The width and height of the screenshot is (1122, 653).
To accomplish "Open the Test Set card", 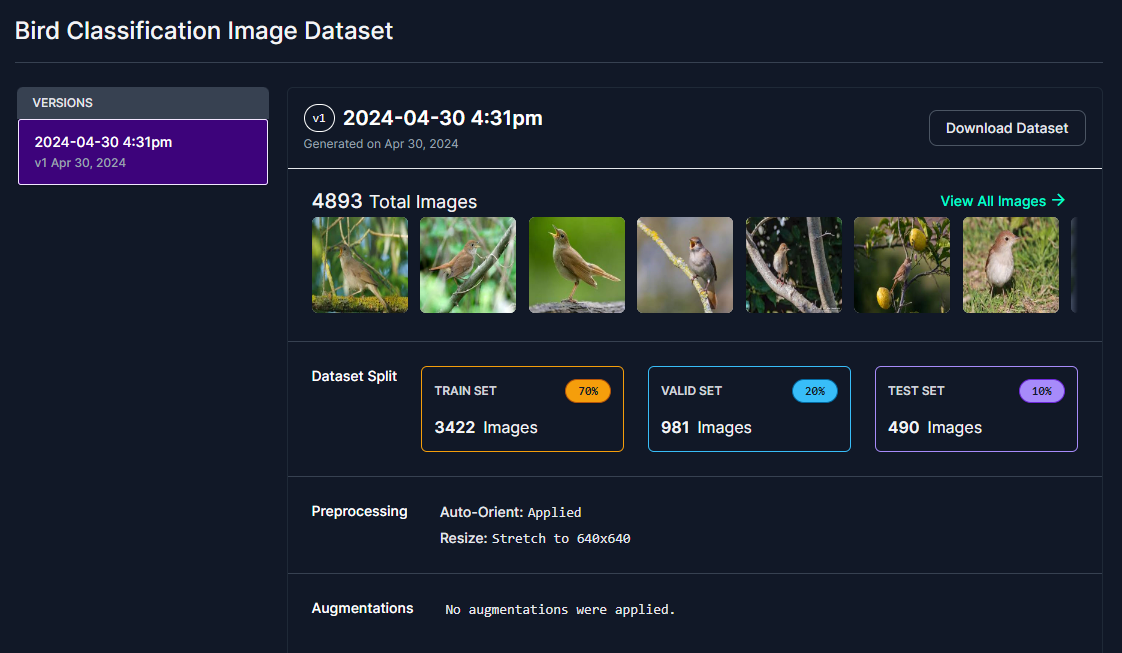I will (976, 409).
